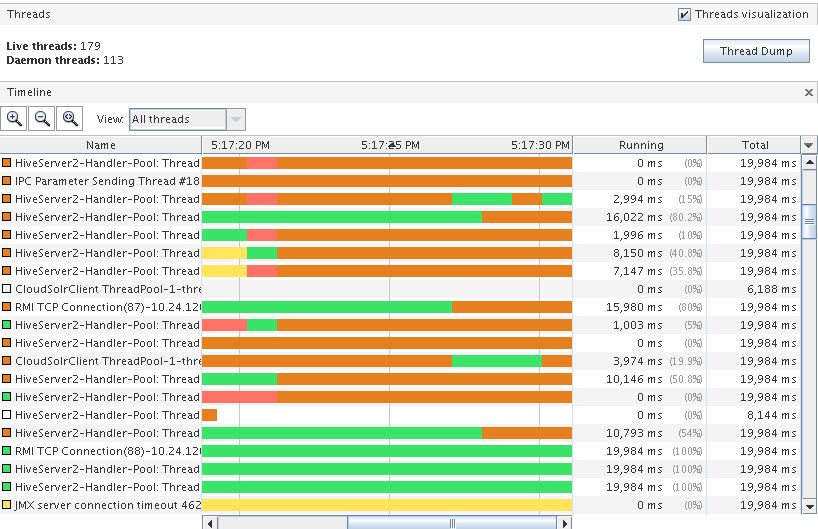Select the JMX server connection timeout thread
This screenshot has height=529, width=818.
108,505
